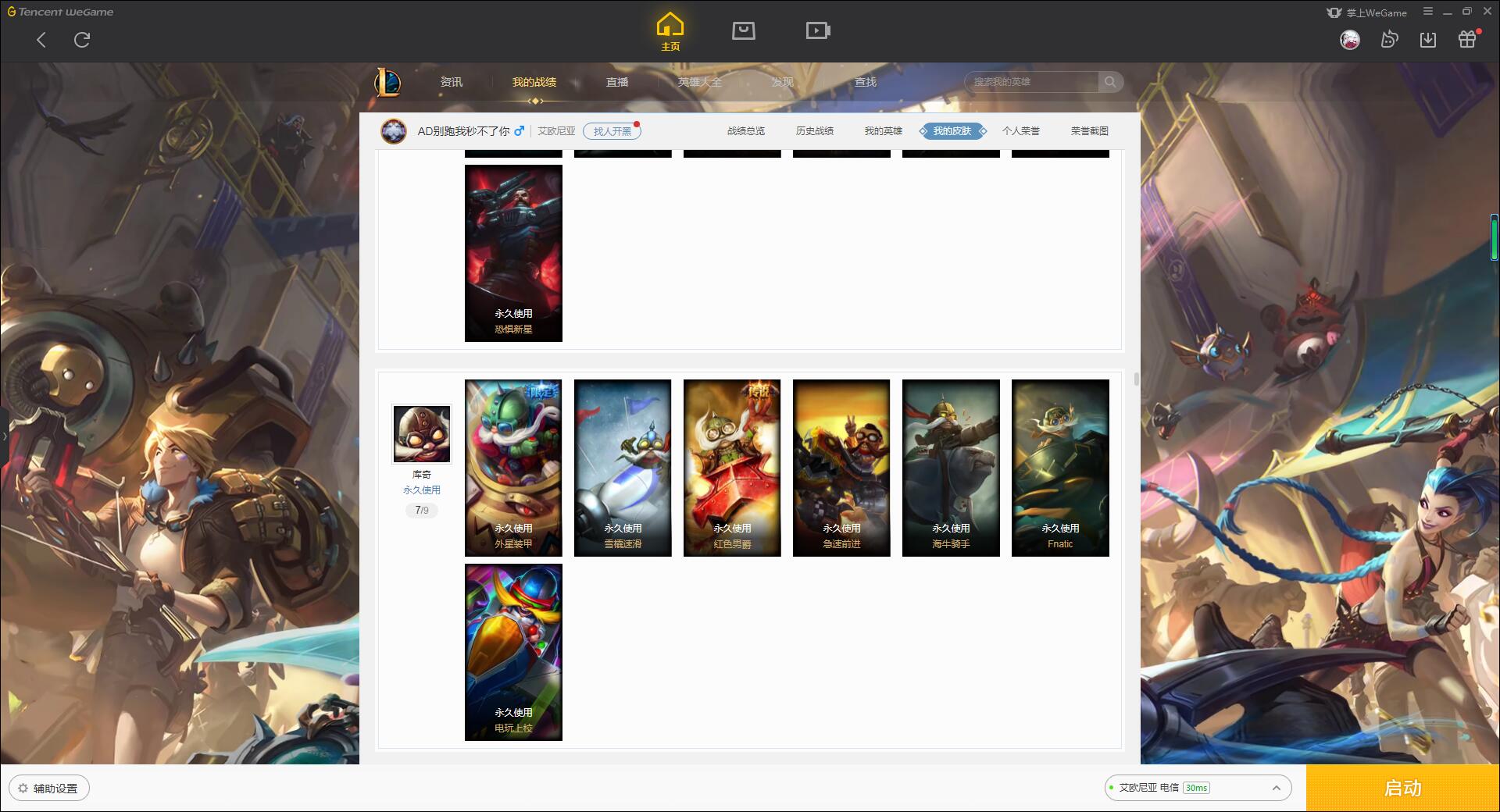The width and height of the screenshot is (1500, 812).
Task: Open the 红色男爵 skin card
Action: [732, 468]
